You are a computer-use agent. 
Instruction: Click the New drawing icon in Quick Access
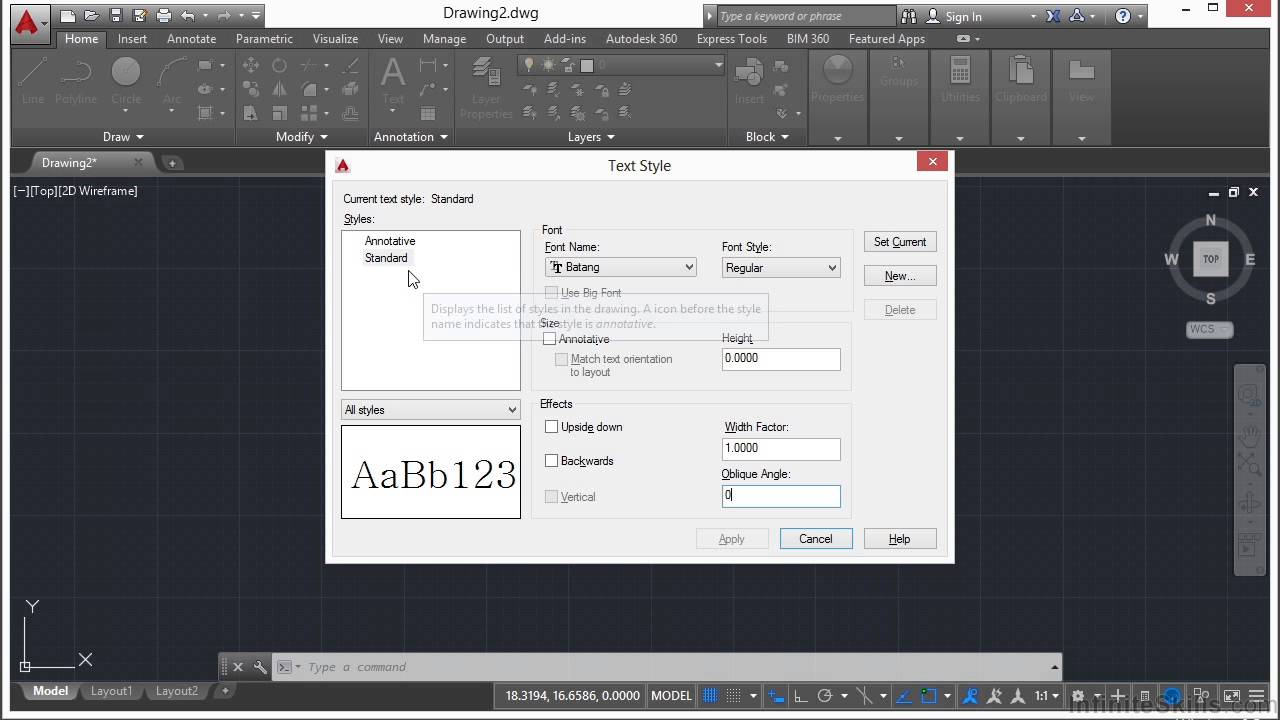(x=67, y=16)
